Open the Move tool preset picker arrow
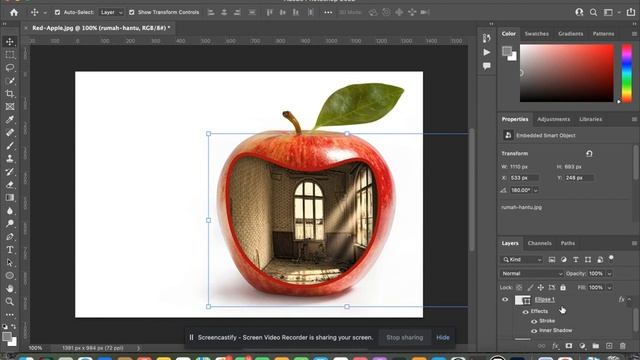640x360 pixels. point(45,13)
